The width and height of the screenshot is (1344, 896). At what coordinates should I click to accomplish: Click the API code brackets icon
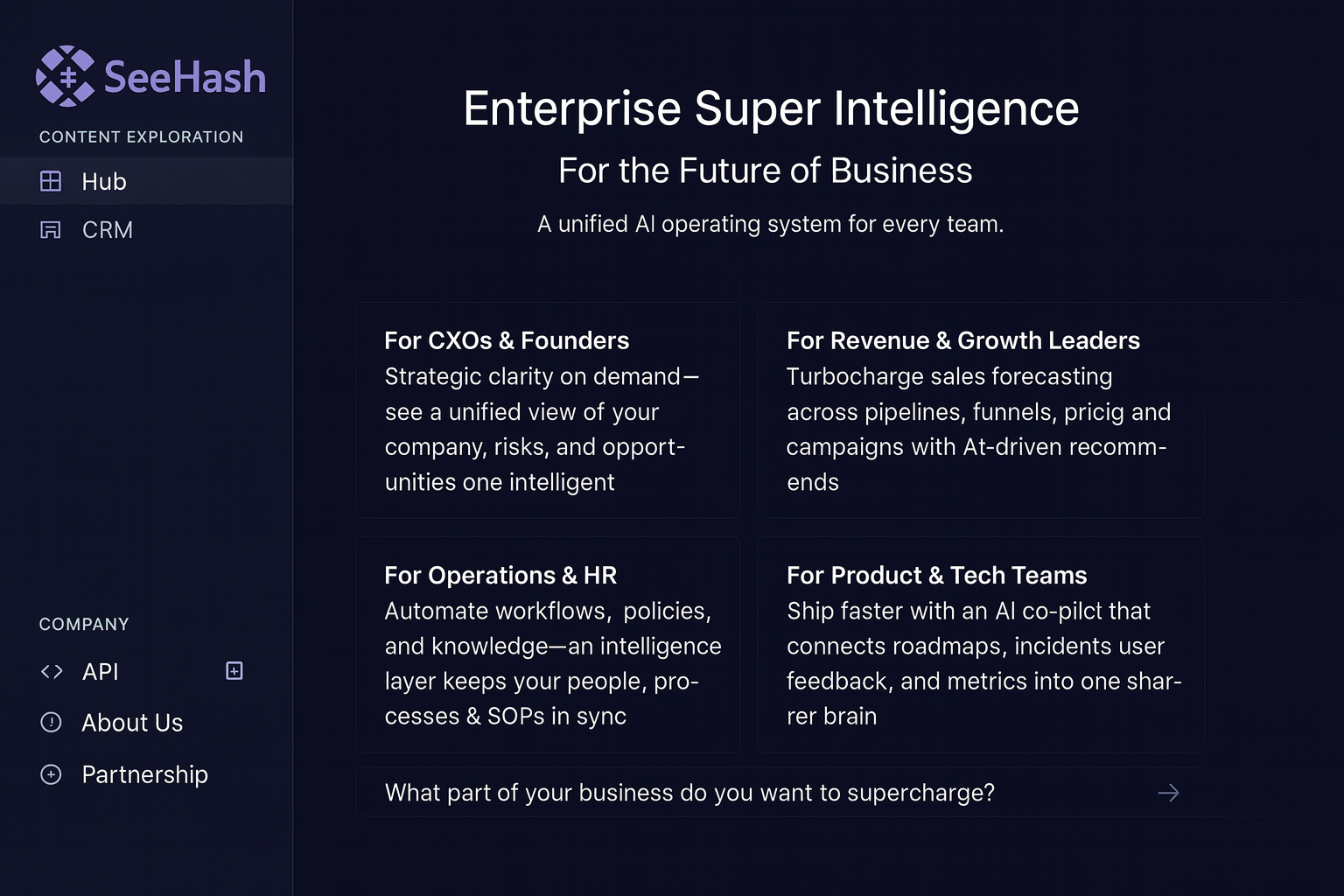52,671
